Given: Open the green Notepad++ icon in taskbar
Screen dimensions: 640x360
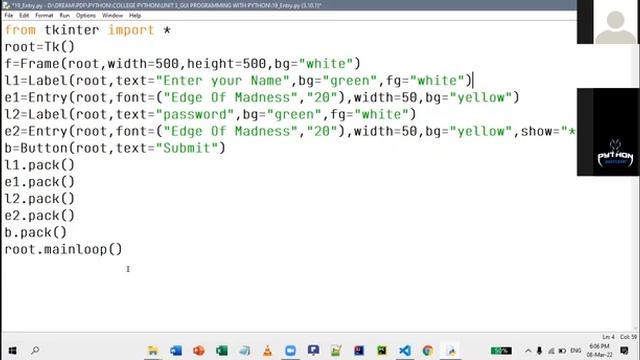Looking at the screenshot, I should point(336,351).
